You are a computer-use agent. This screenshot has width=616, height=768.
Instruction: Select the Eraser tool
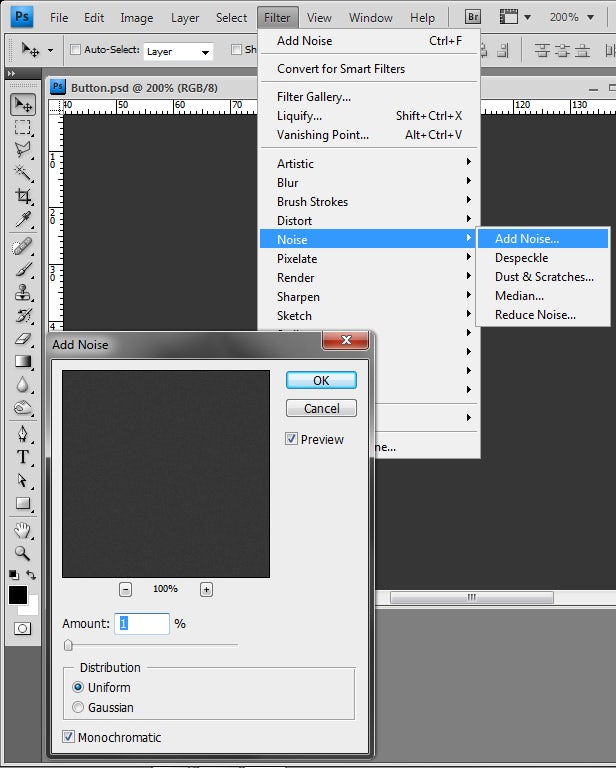click(x=23, y=338)
